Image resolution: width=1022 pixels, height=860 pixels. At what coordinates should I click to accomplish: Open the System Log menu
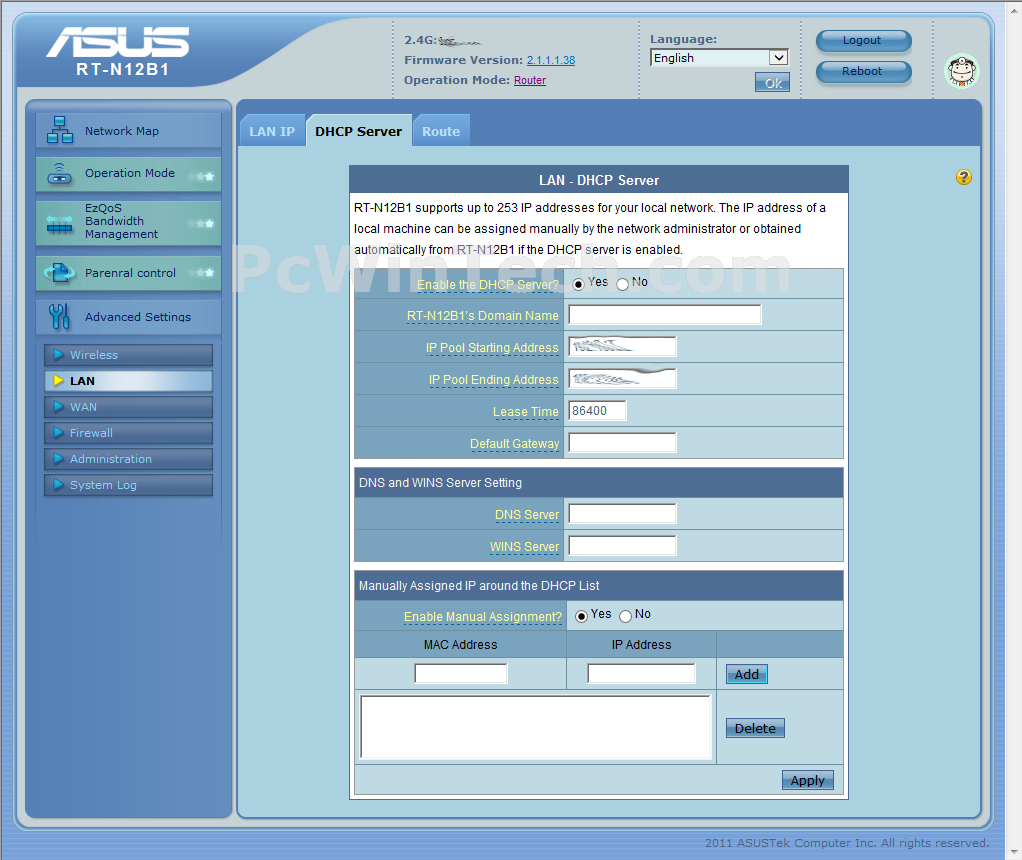(x=128, y=485)
